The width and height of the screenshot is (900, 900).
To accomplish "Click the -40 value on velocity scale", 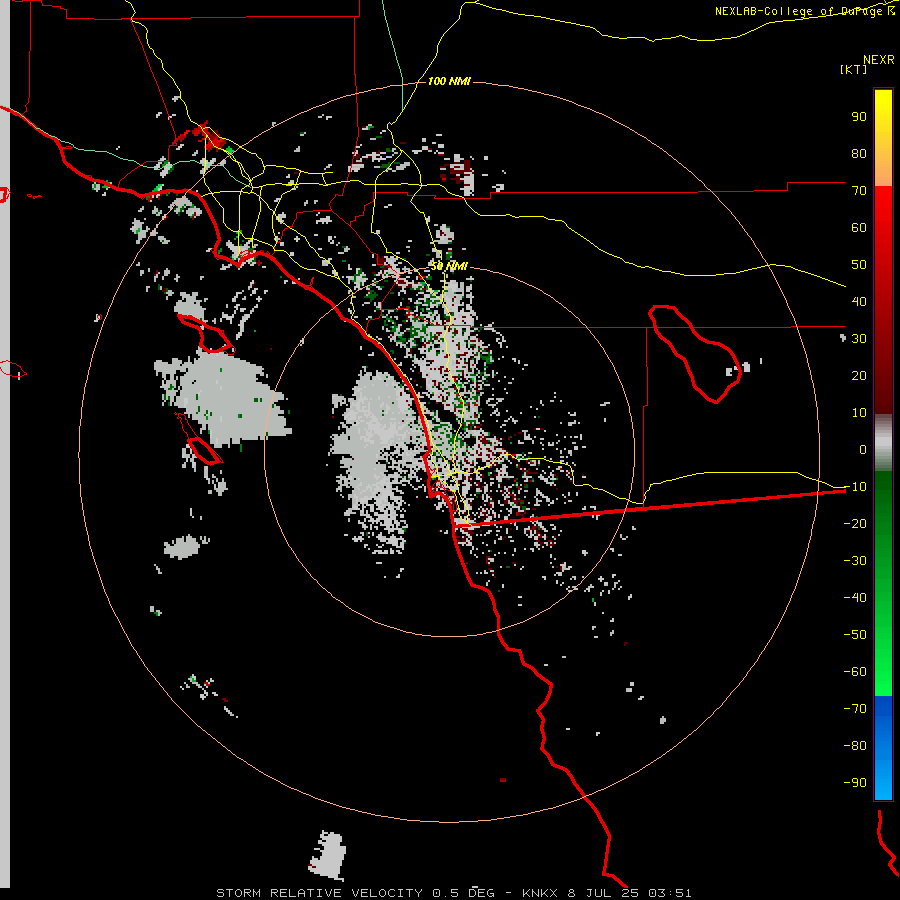I will 855,598.
